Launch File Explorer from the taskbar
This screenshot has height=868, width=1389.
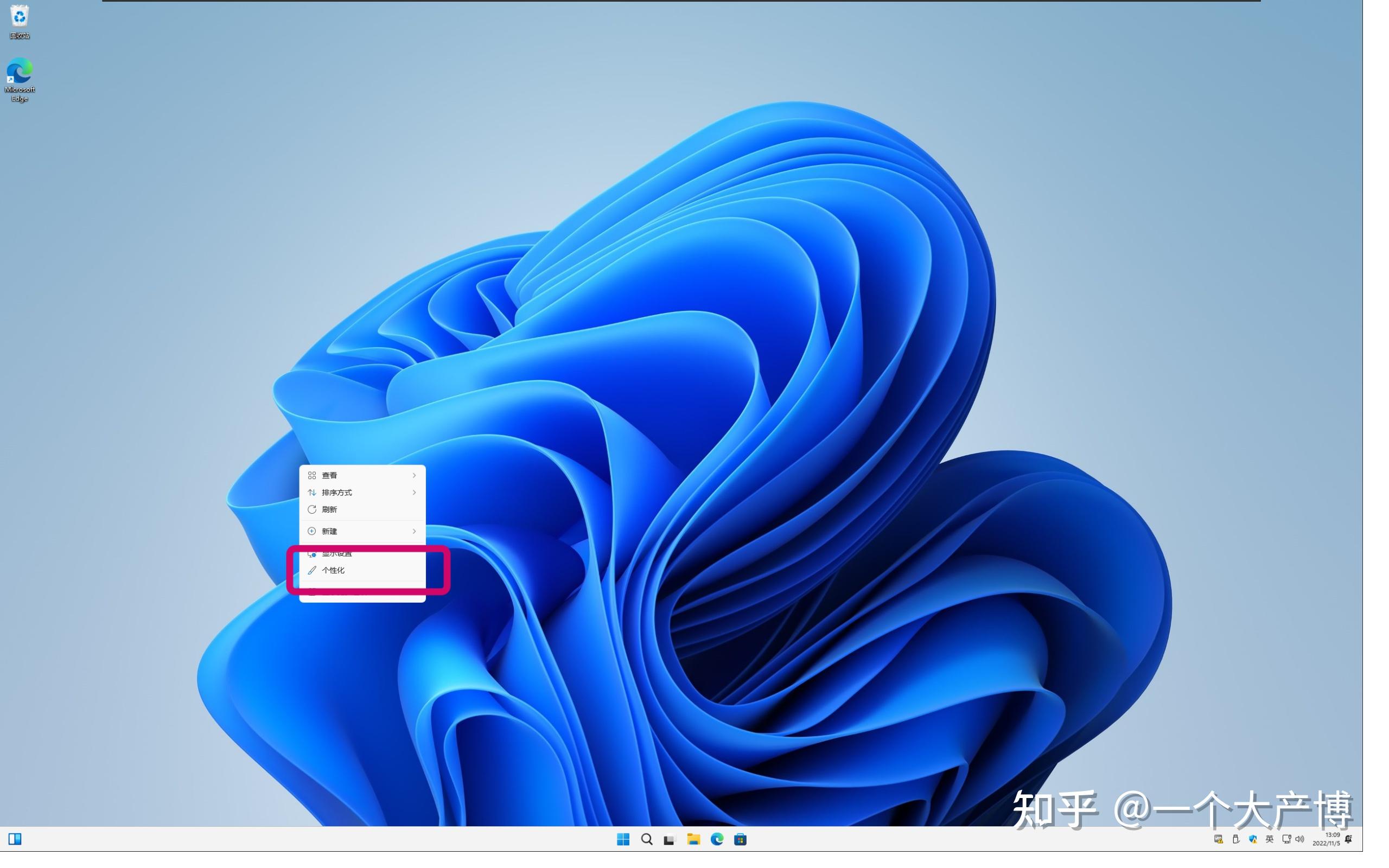[x=693, y=839]
